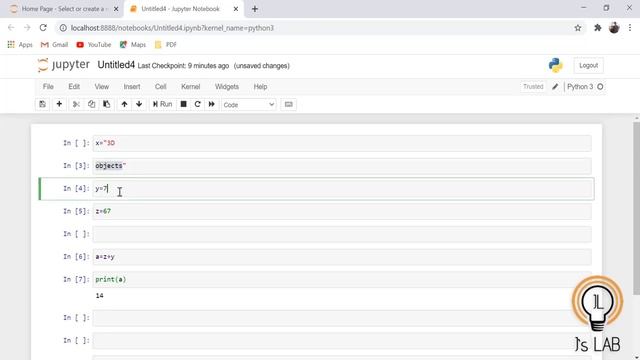This screenshot has width=640, height=360.
Task: Open the browser extensions puzzle icon
Action: [x=598, y=28]
